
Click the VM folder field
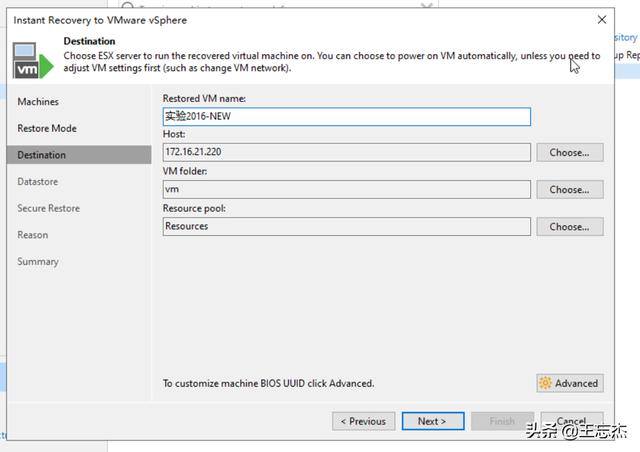click(x=347, y=189)
